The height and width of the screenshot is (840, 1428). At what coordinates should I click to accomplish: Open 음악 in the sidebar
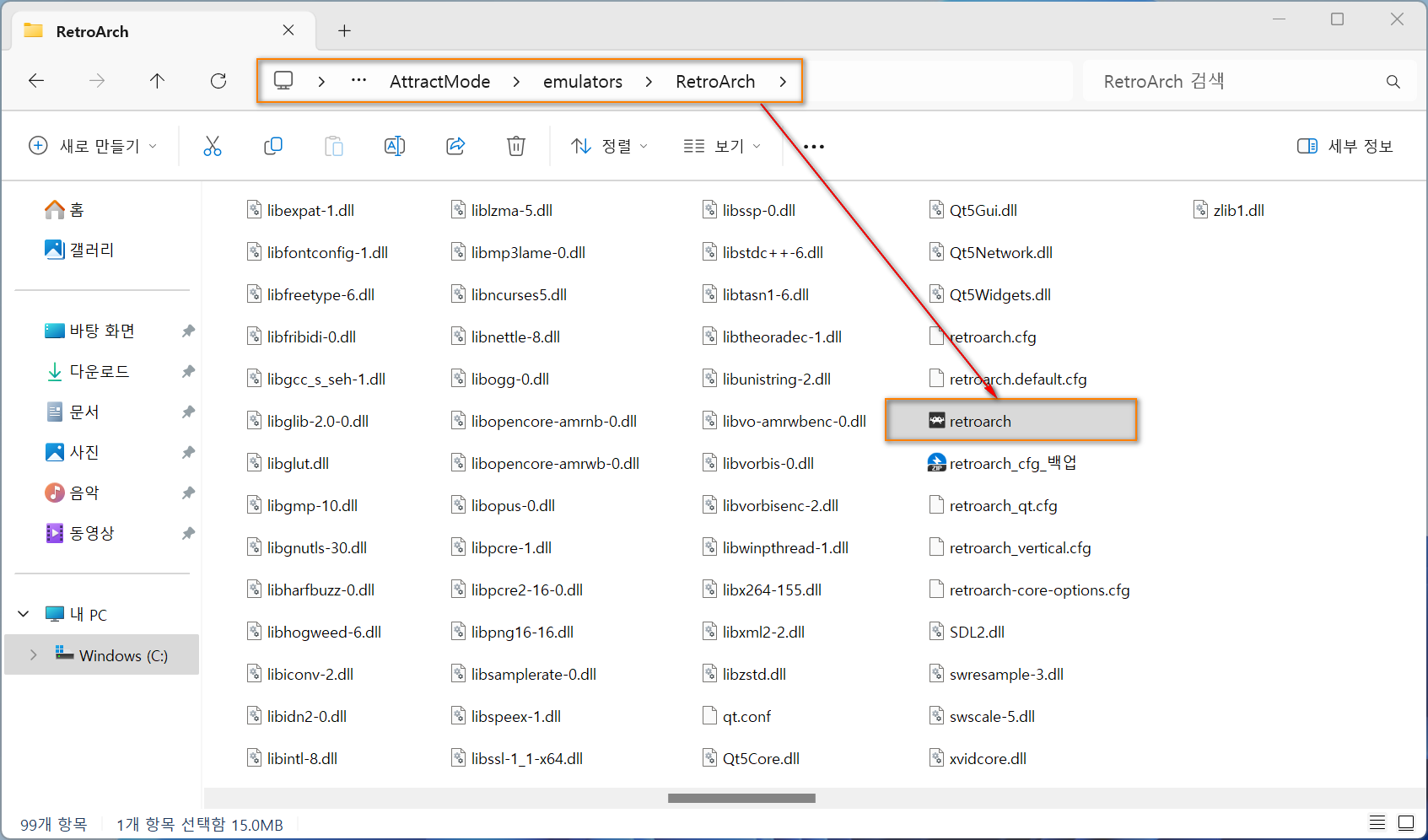(73, 493)
